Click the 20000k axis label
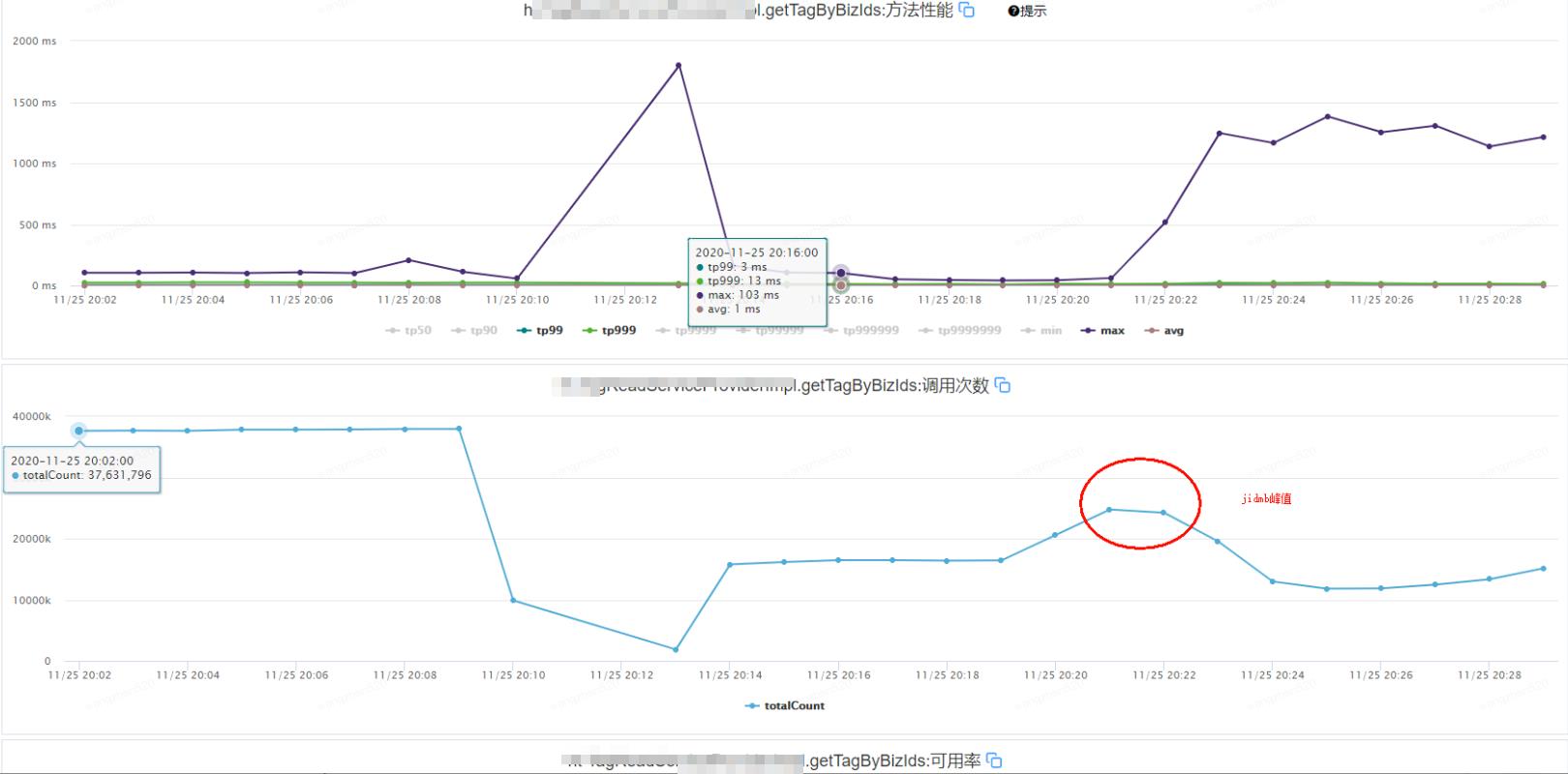Image resolution: width=1568 pixels, height=774 pixels. pos(32,539)
